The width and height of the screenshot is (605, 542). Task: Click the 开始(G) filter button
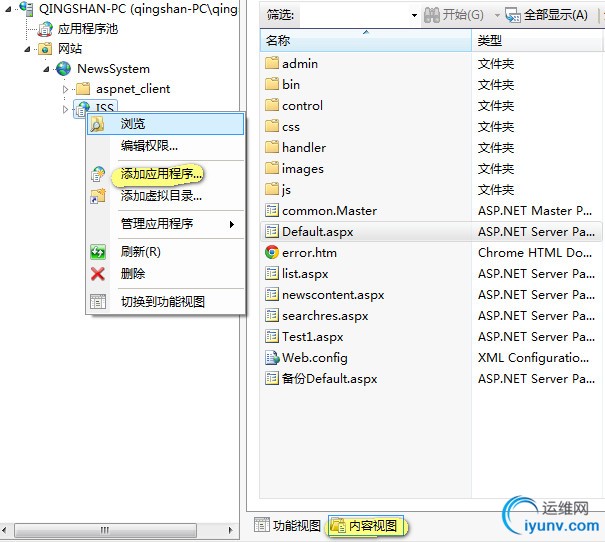tap(453, 15)
